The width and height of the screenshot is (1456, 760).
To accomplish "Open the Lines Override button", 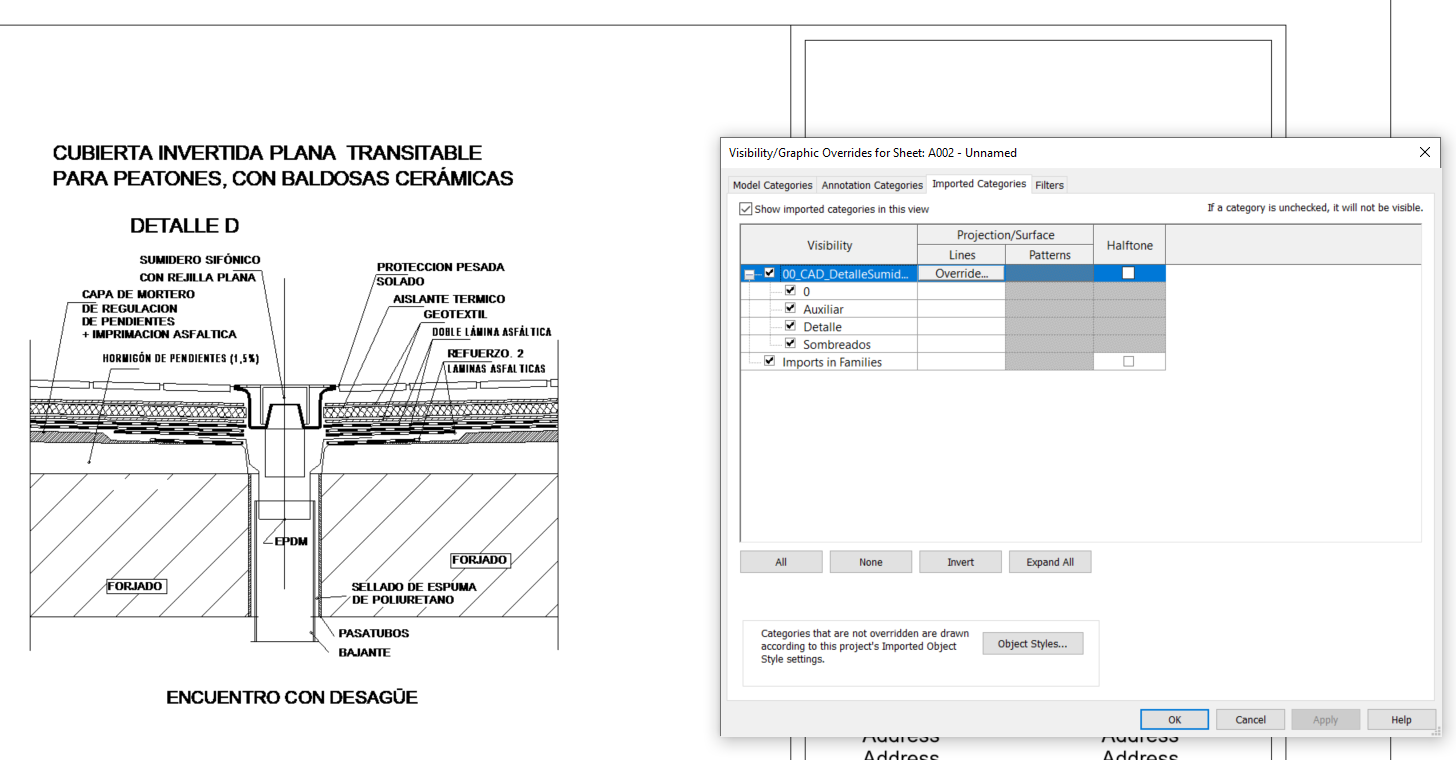I will click(961, 273).
